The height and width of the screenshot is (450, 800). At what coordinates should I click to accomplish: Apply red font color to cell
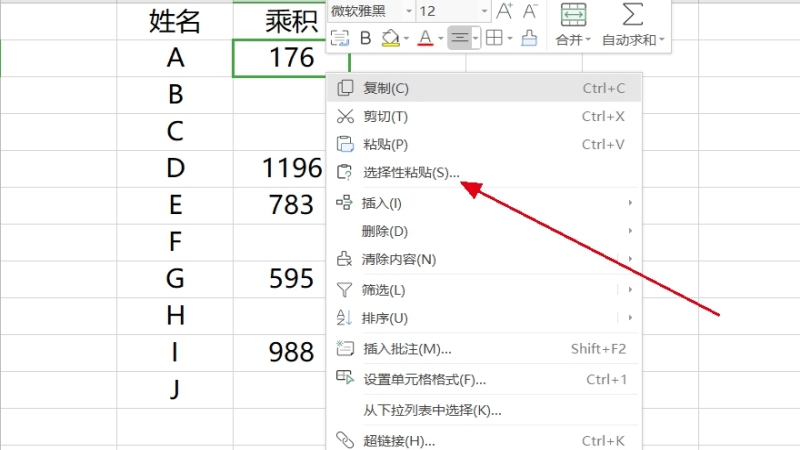coord(424,38)
